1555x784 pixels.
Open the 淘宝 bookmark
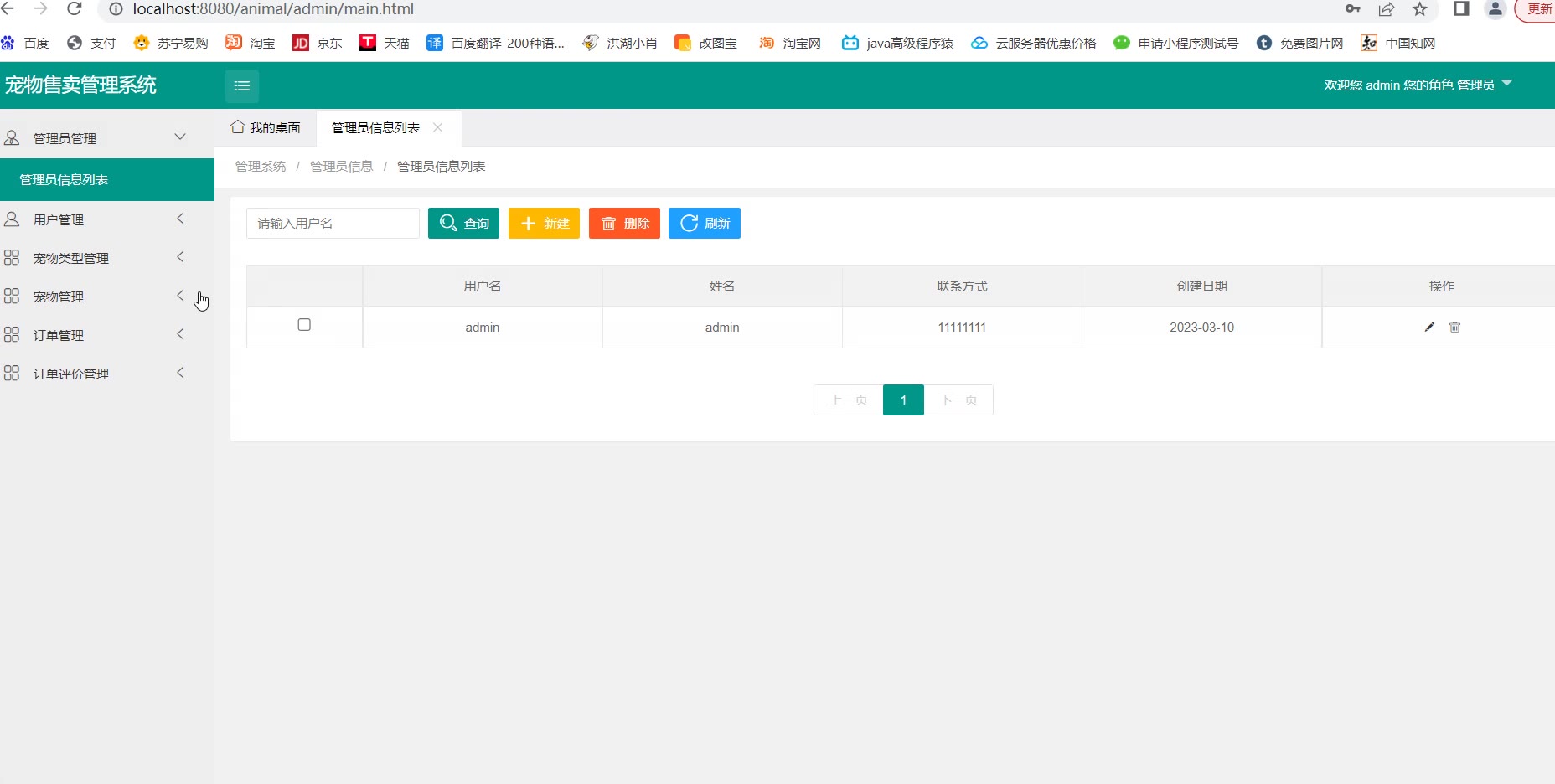pos(251,43)
